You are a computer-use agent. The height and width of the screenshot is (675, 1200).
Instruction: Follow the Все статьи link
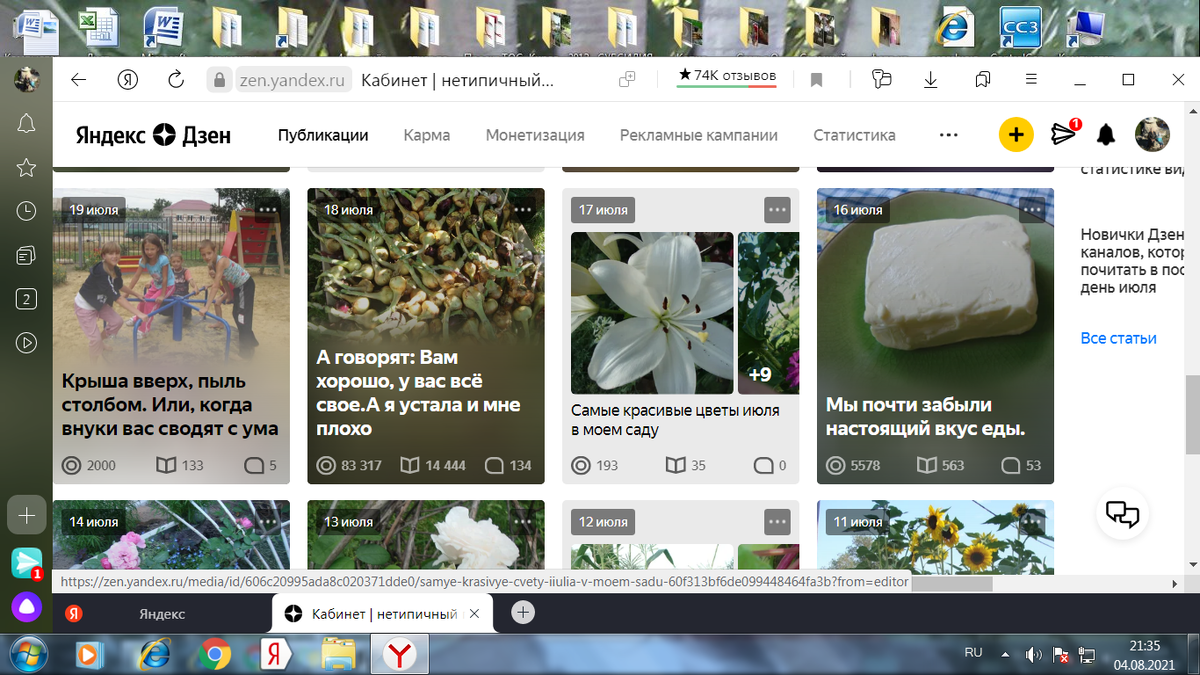click(1118, 338)
